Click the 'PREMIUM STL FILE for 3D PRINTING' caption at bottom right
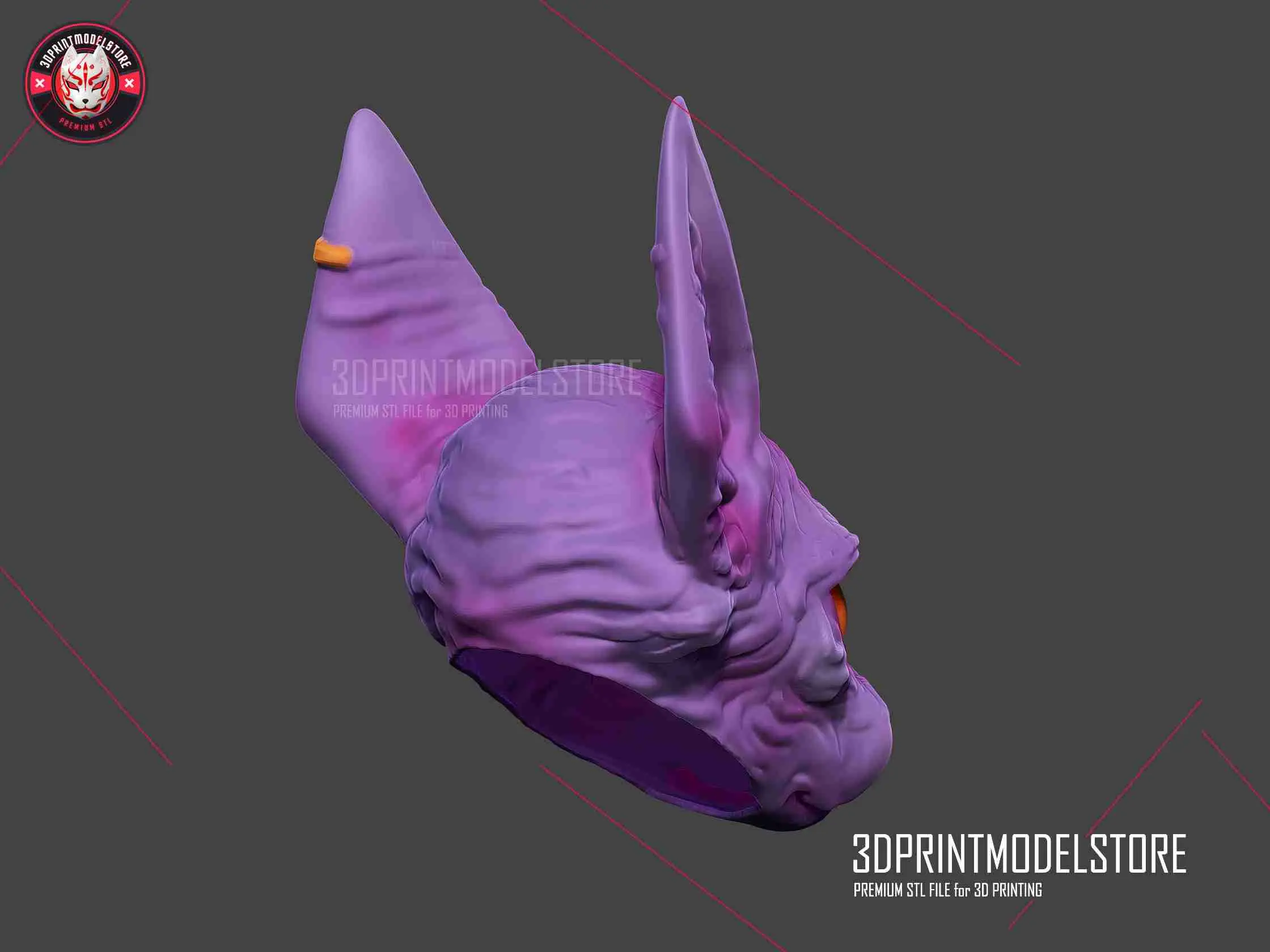 pyautogui.click(x=947, y=890)
